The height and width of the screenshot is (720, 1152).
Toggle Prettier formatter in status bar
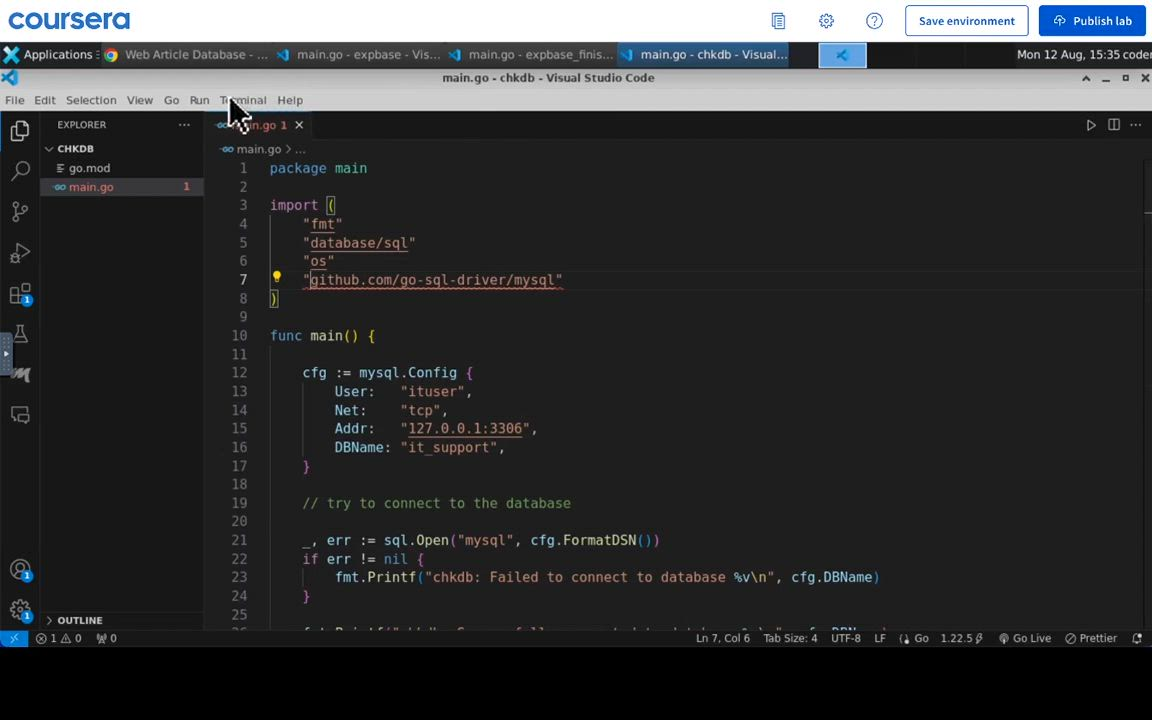[1091, 638]
